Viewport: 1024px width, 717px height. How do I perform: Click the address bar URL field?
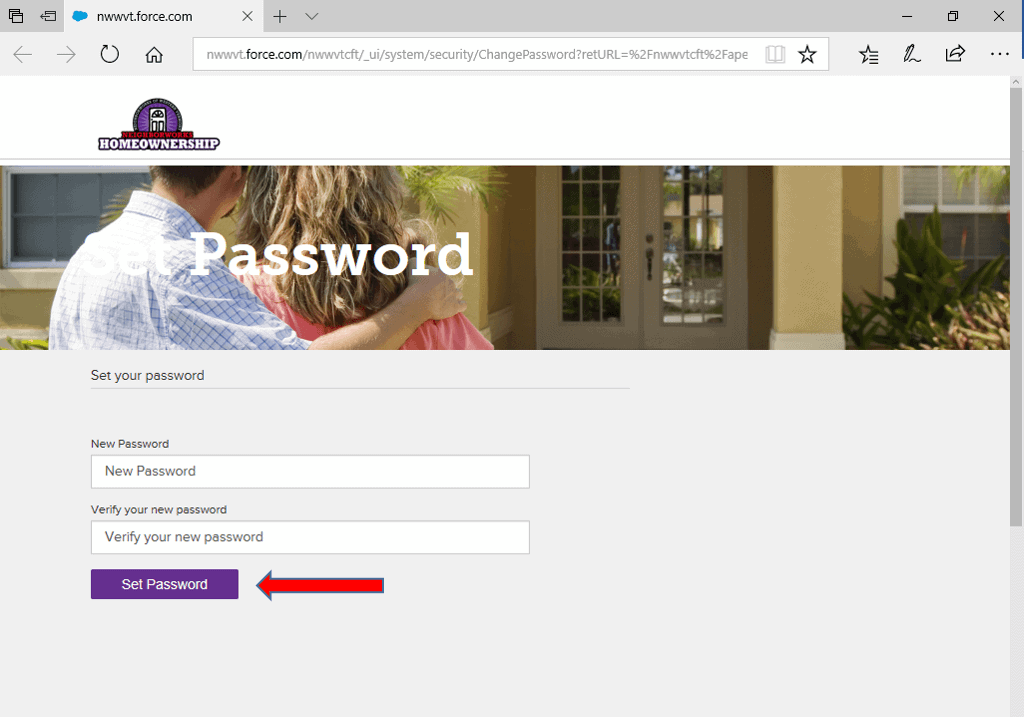pyautogui.click(x=477, y=54)
